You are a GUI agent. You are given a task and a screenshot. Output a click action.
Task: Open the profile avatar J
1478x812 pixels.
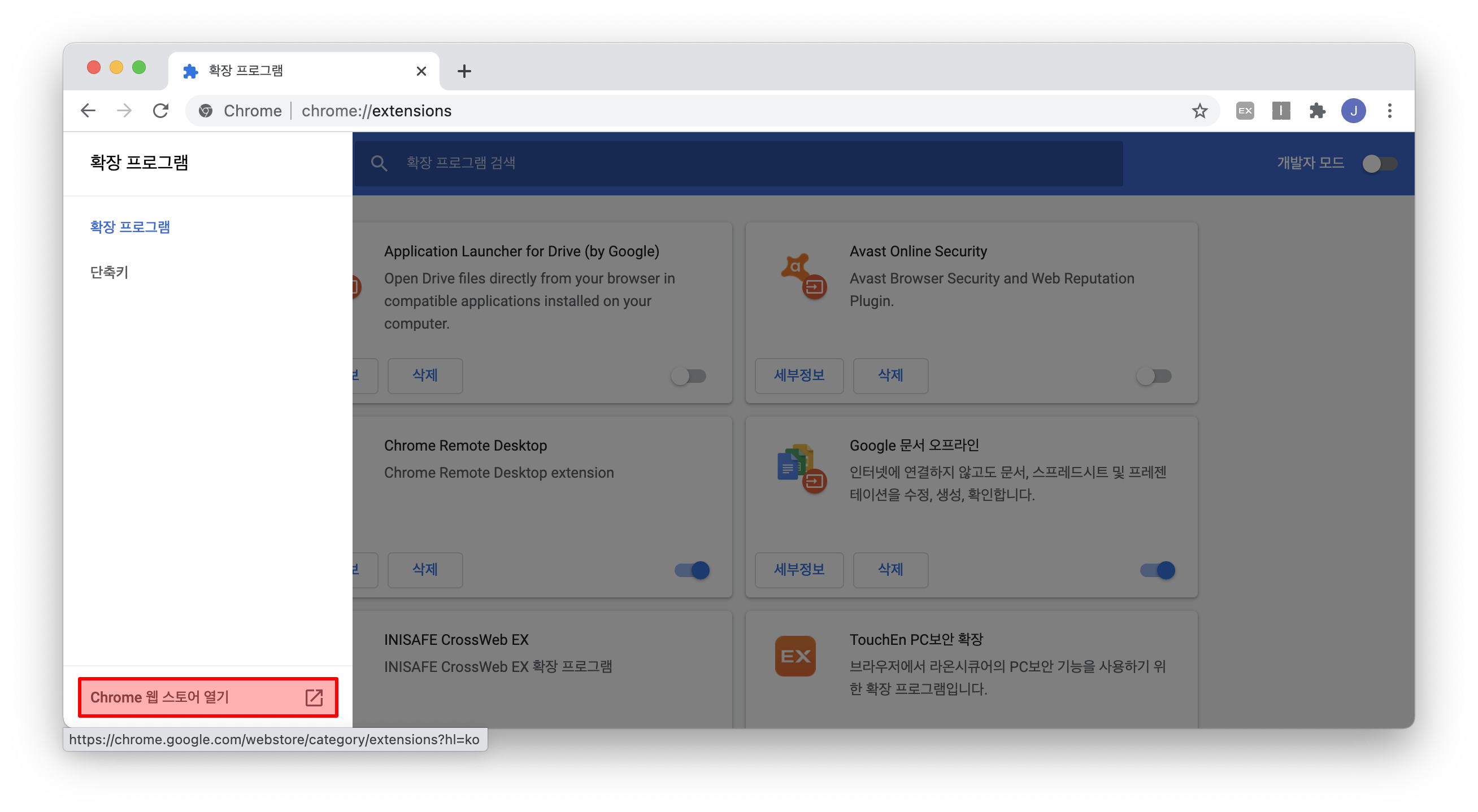click(1353, 111)
